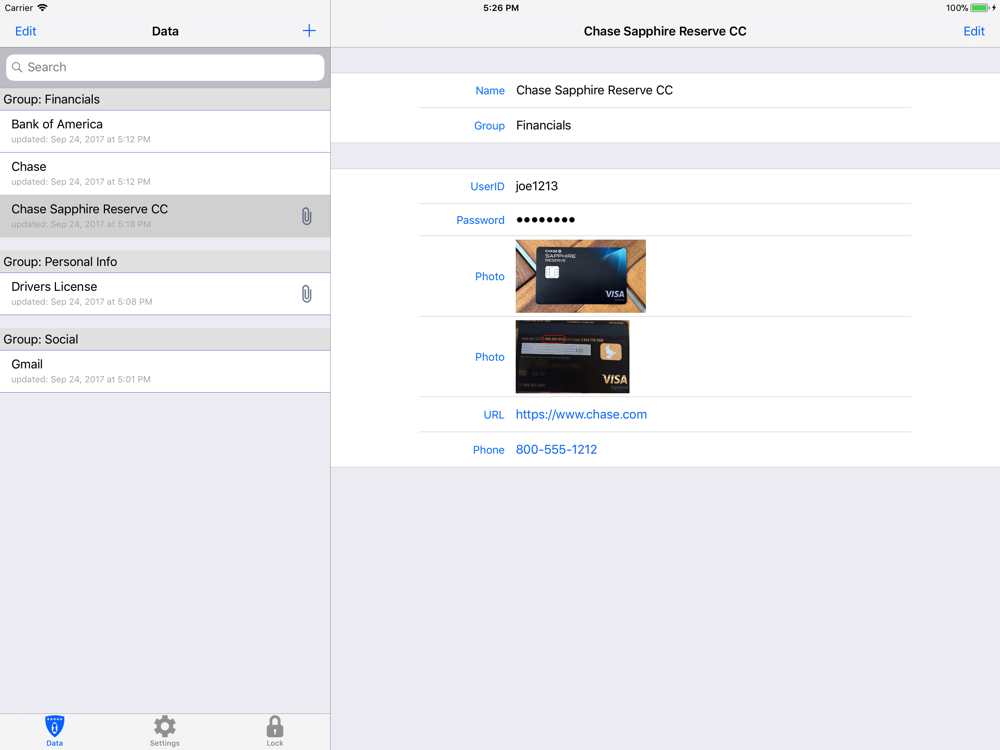Tap Edit in the Data list header
1000x750 pixels.
[x=26, y=31]
